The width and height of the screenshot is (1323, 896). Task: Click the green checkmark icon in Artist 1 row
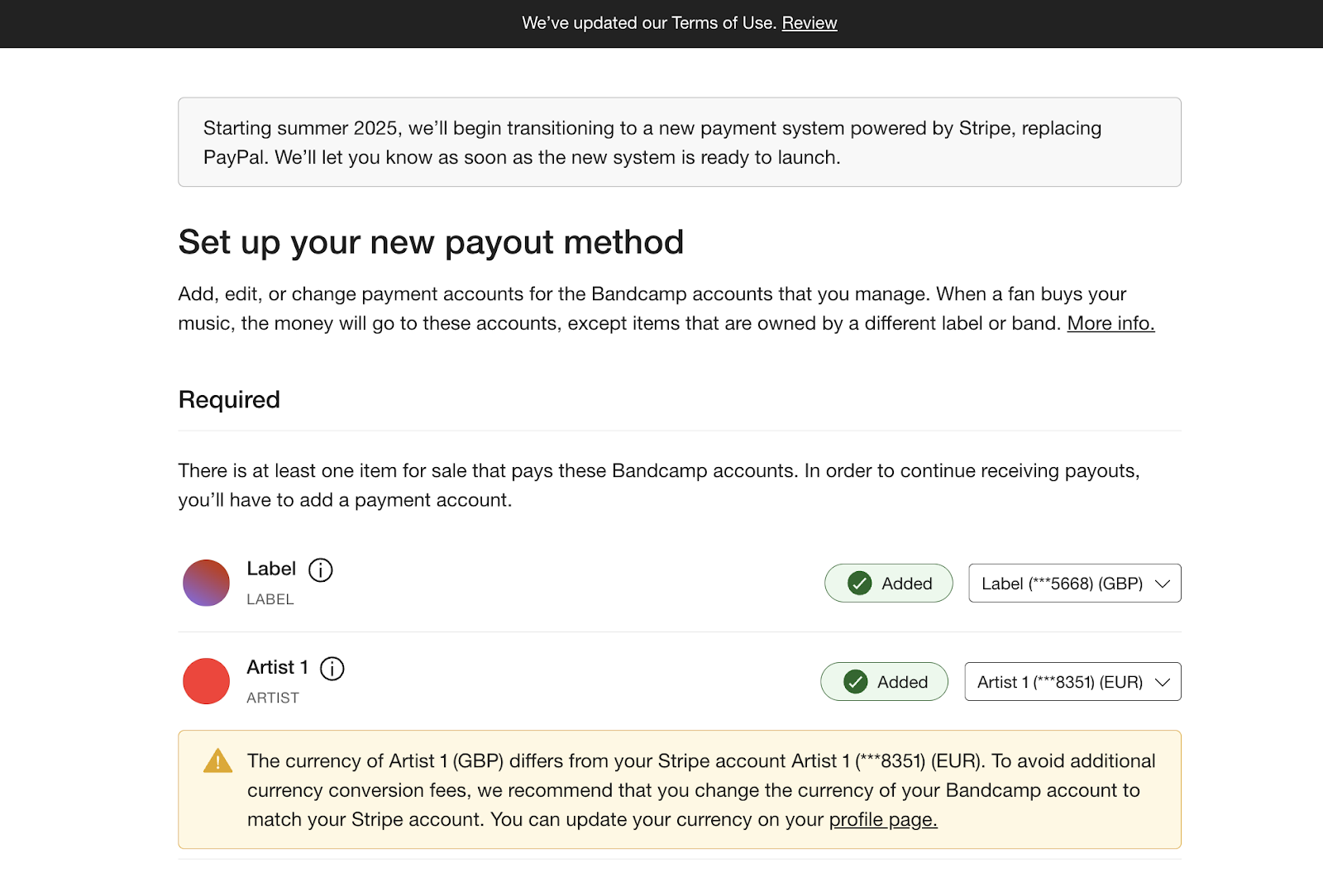pos(855,682)
